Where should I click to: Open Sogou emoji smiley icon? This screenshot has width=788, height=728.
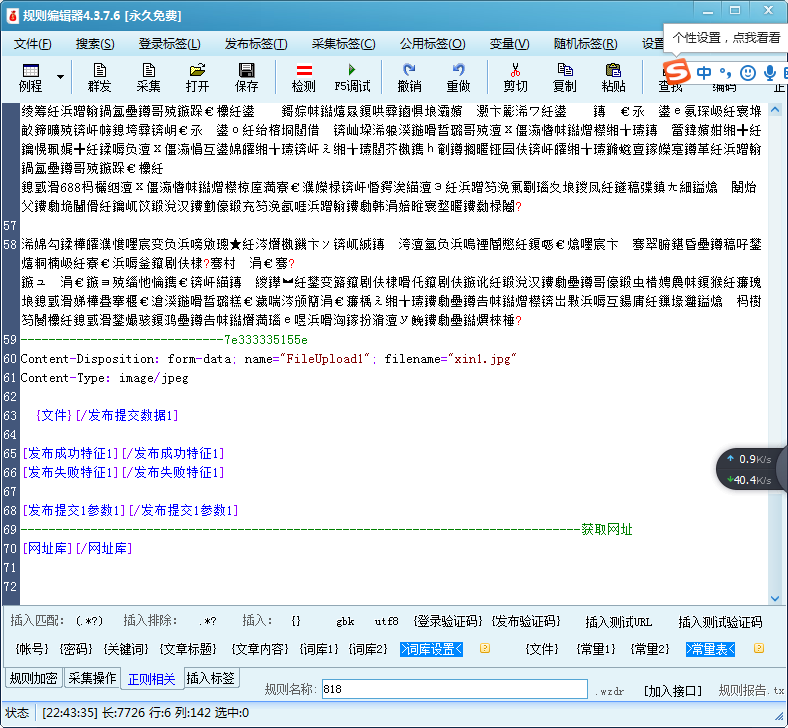click(x=748, y=73)
